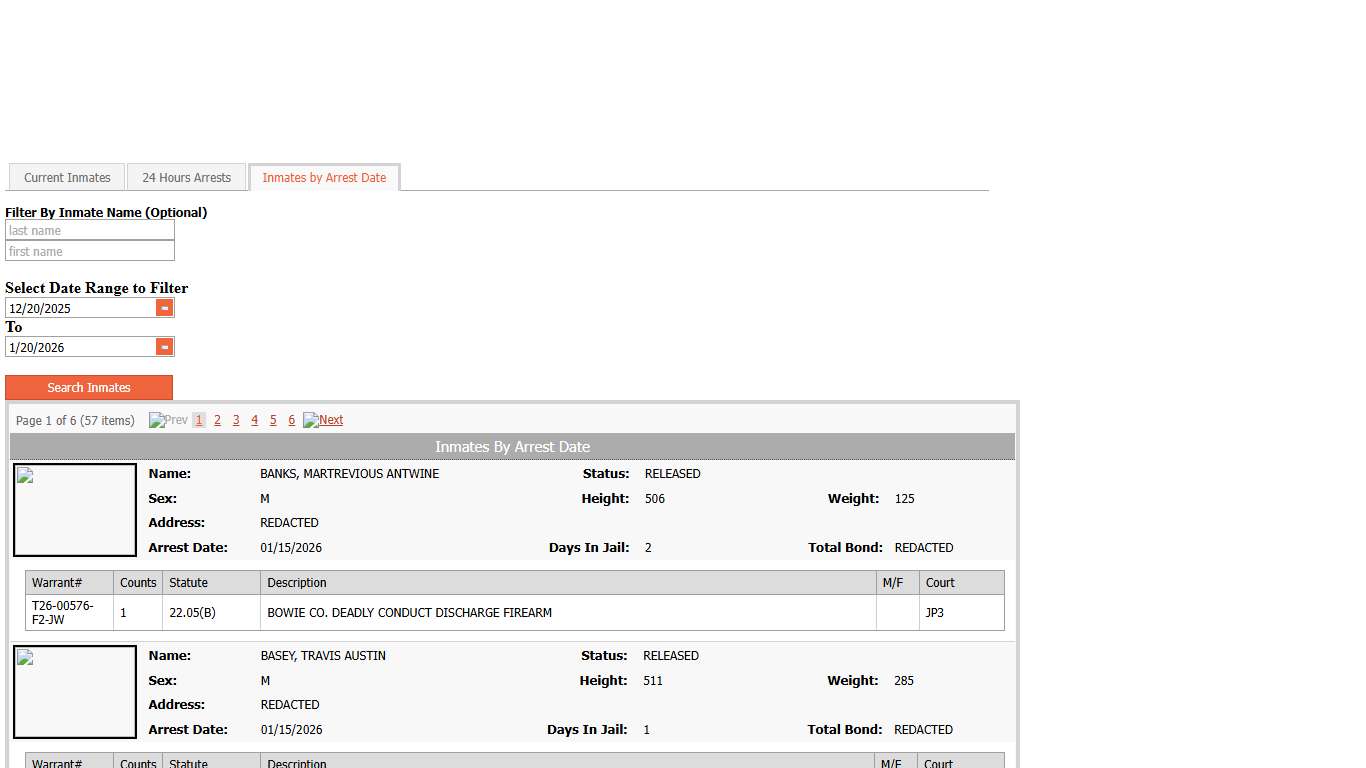Viewport: 1366px width, 768px height.
Task: Switch to the Current Inmates tab
Action: (x=67, y=178)
